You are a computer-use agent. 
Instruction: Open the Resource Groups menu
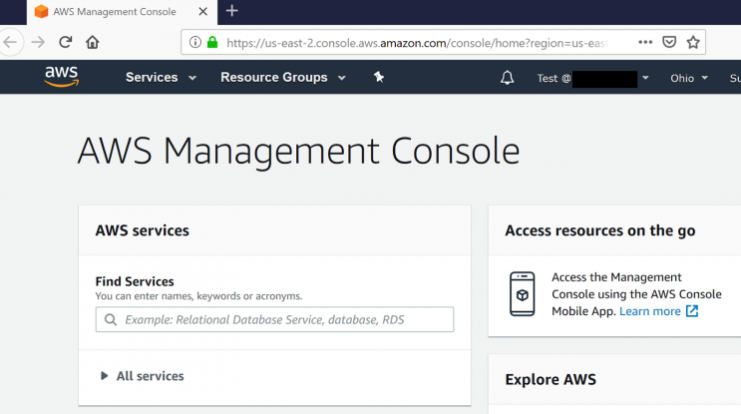274,78
